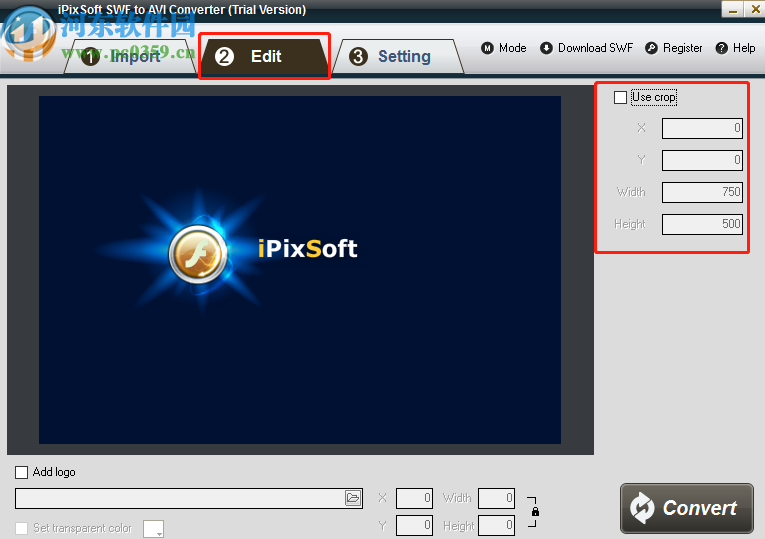Click the Help question mark icon
This screenshot has width=765, height=539.
pyautogui.click(x=722, y=48)
